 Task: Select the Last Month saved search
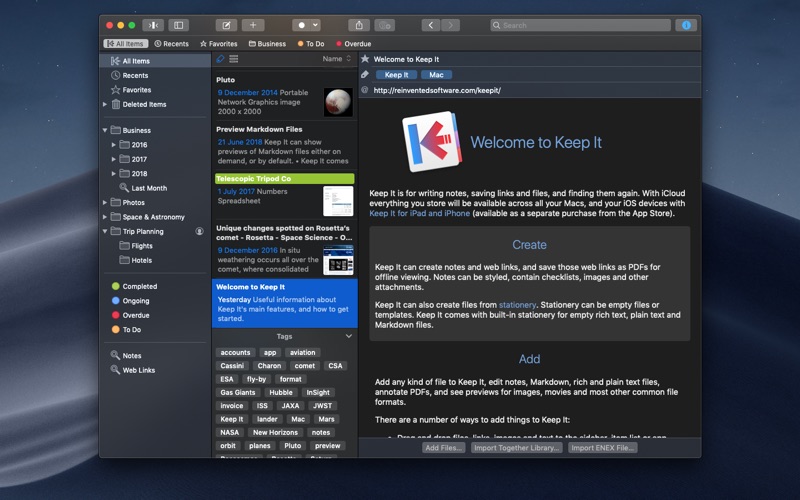(x=148, y=188)
